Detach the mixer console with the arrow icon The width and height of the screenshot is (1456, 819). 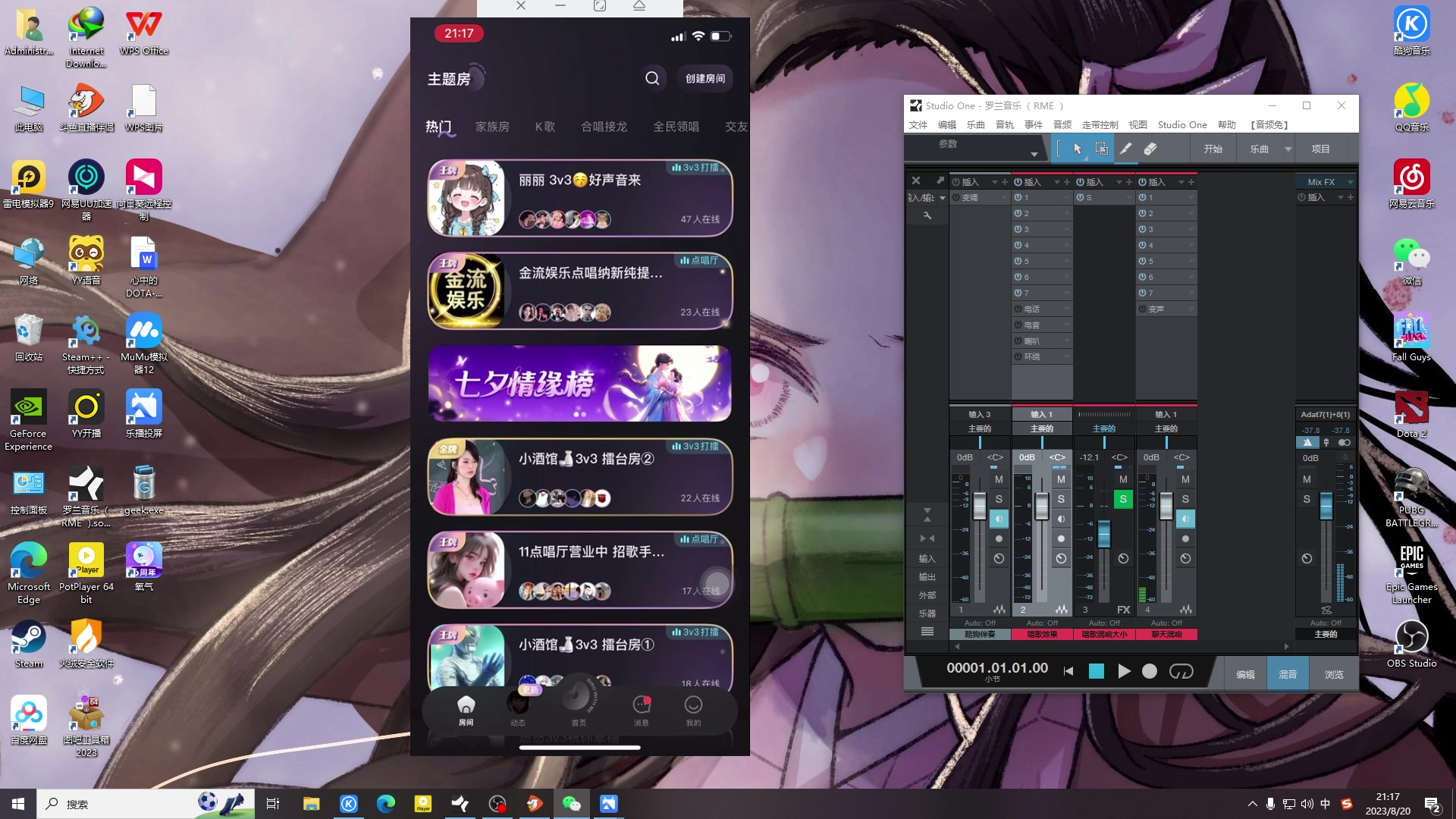[940, 180]
